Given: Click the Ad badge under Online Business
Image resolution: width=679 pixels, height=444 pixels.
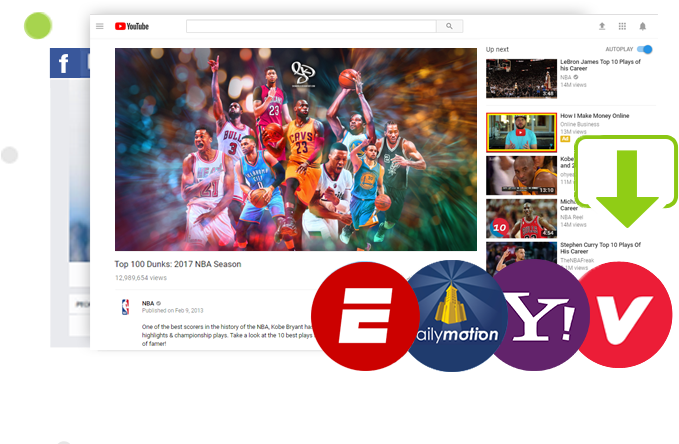Looking at the screenshot, I should click(565, 139).
